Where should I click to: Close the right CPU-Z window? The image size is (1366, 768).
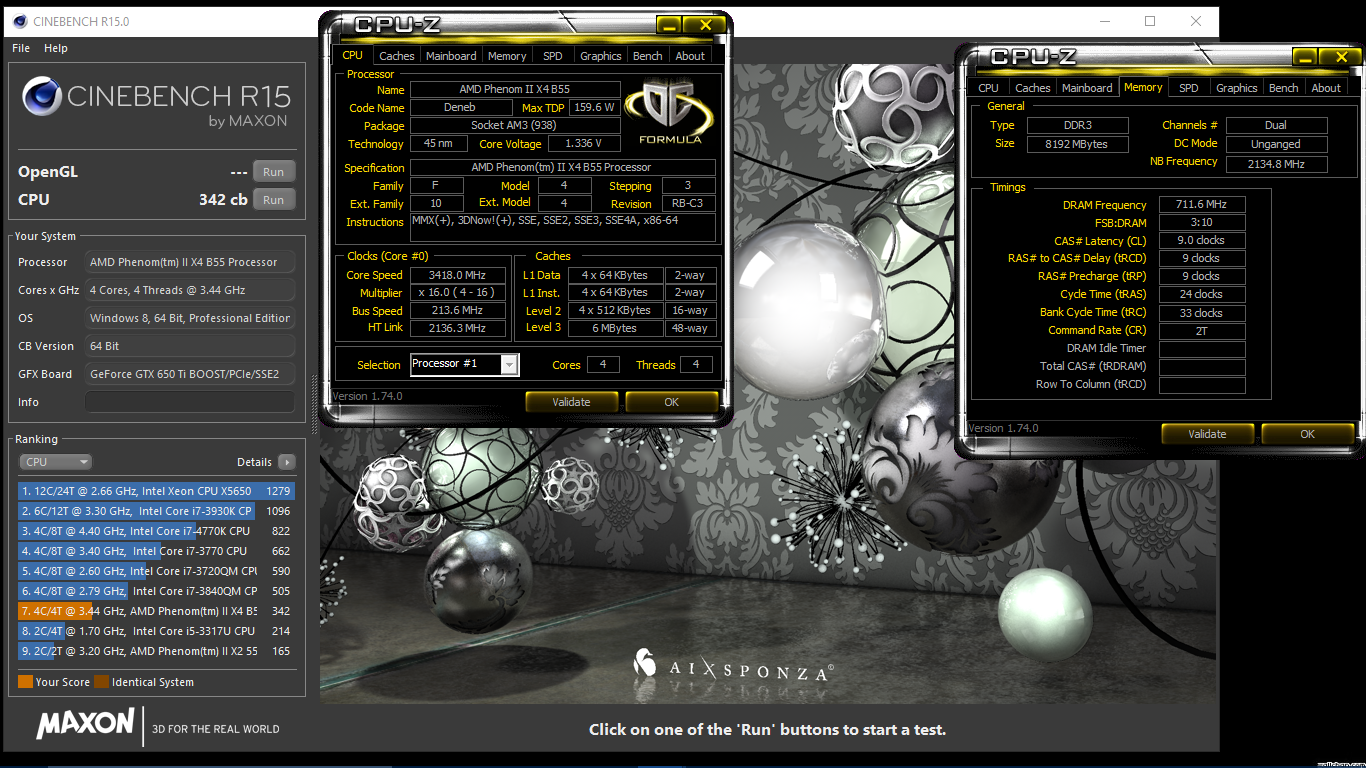coord(1341,57)
